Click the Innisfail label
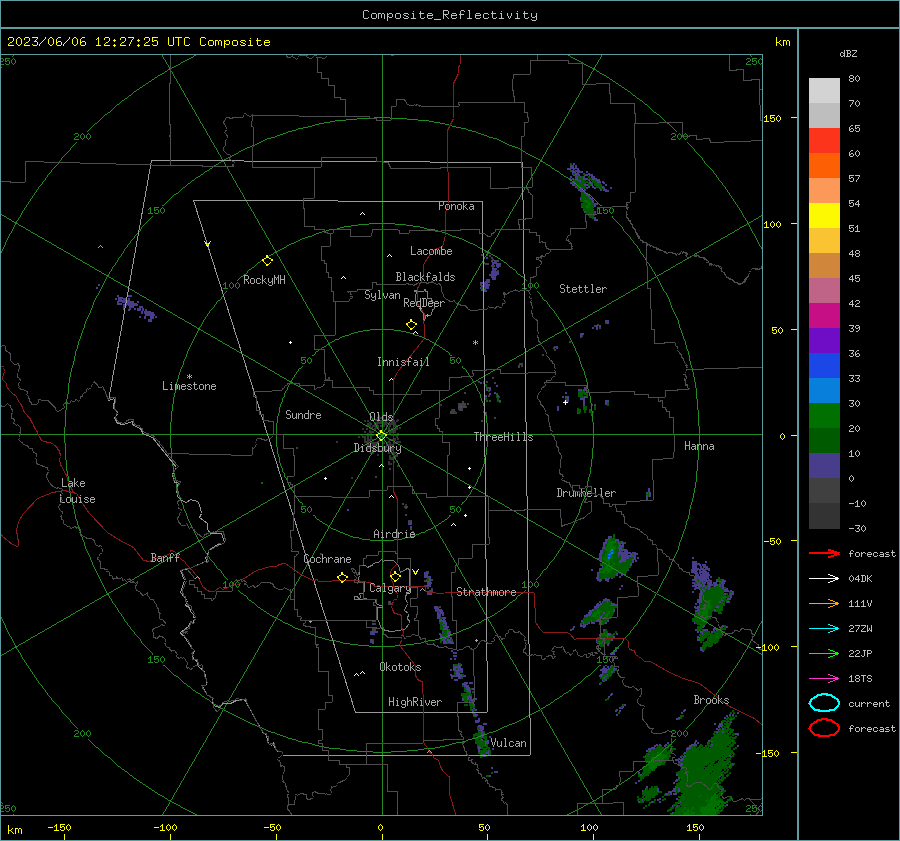900x841 pixels. pyautogui.click(x=403, y=362)
